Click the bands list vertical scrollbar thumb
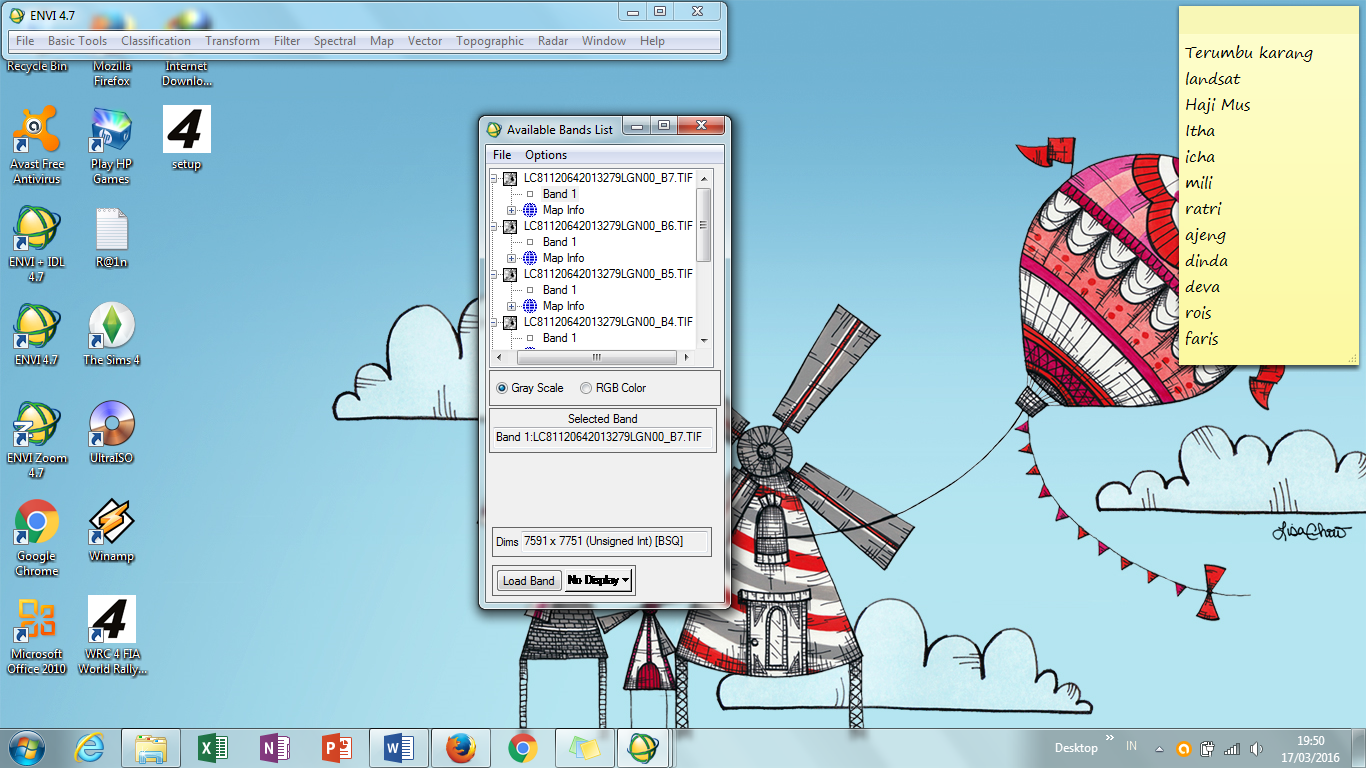Image resolution: width=1366 pixels, height=768 pixels. (704, 225)
